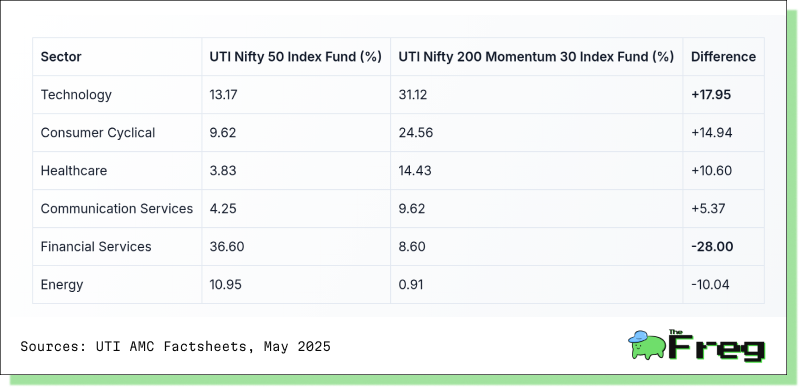Select the Consumer Cyclical row label
Image resolution: width=799 pixels, height=387 pixels.
pyautogui.click(x=98, y=133)
